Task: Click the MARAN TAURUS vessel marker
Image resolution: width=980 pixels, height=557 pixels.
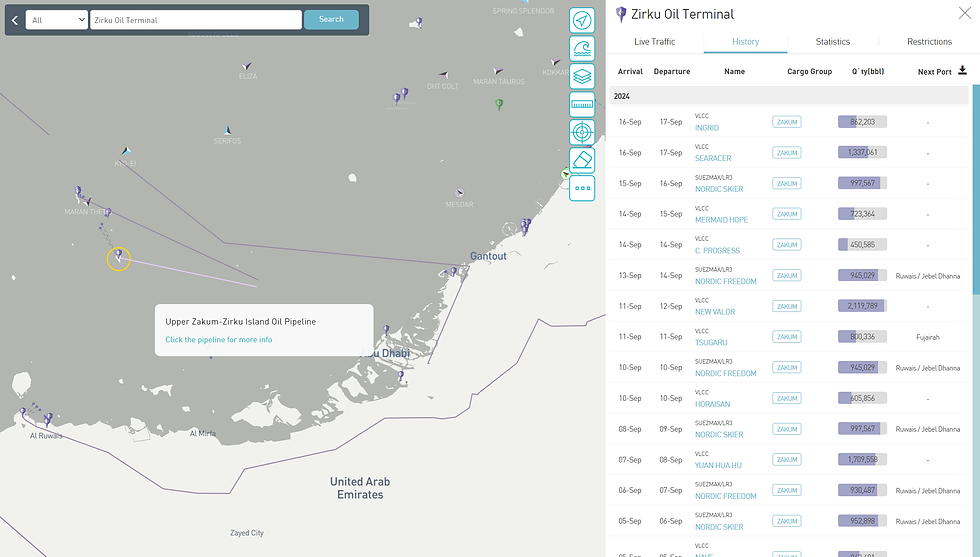Action: [x=498, y=71]
